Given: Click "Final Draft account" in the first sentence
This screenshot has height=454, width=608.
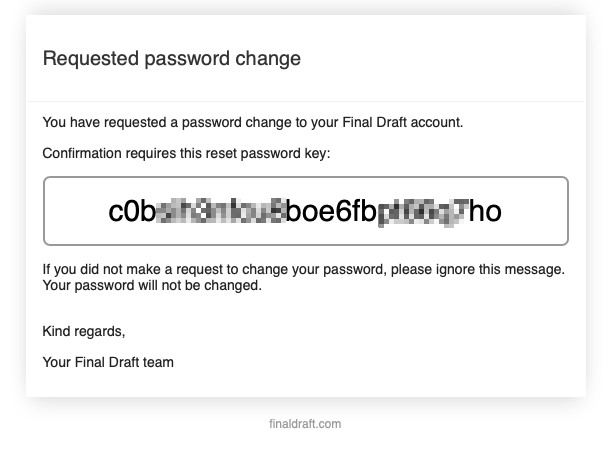Looking at the screenshot, I should pyautogui.click(x=402, y=123).
